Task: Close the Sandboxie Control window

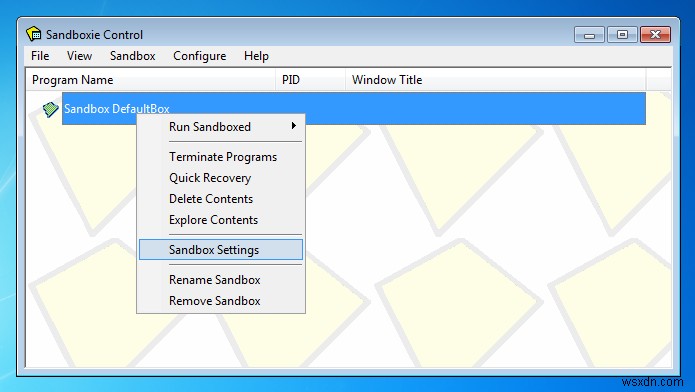Action: coord(655,35)
